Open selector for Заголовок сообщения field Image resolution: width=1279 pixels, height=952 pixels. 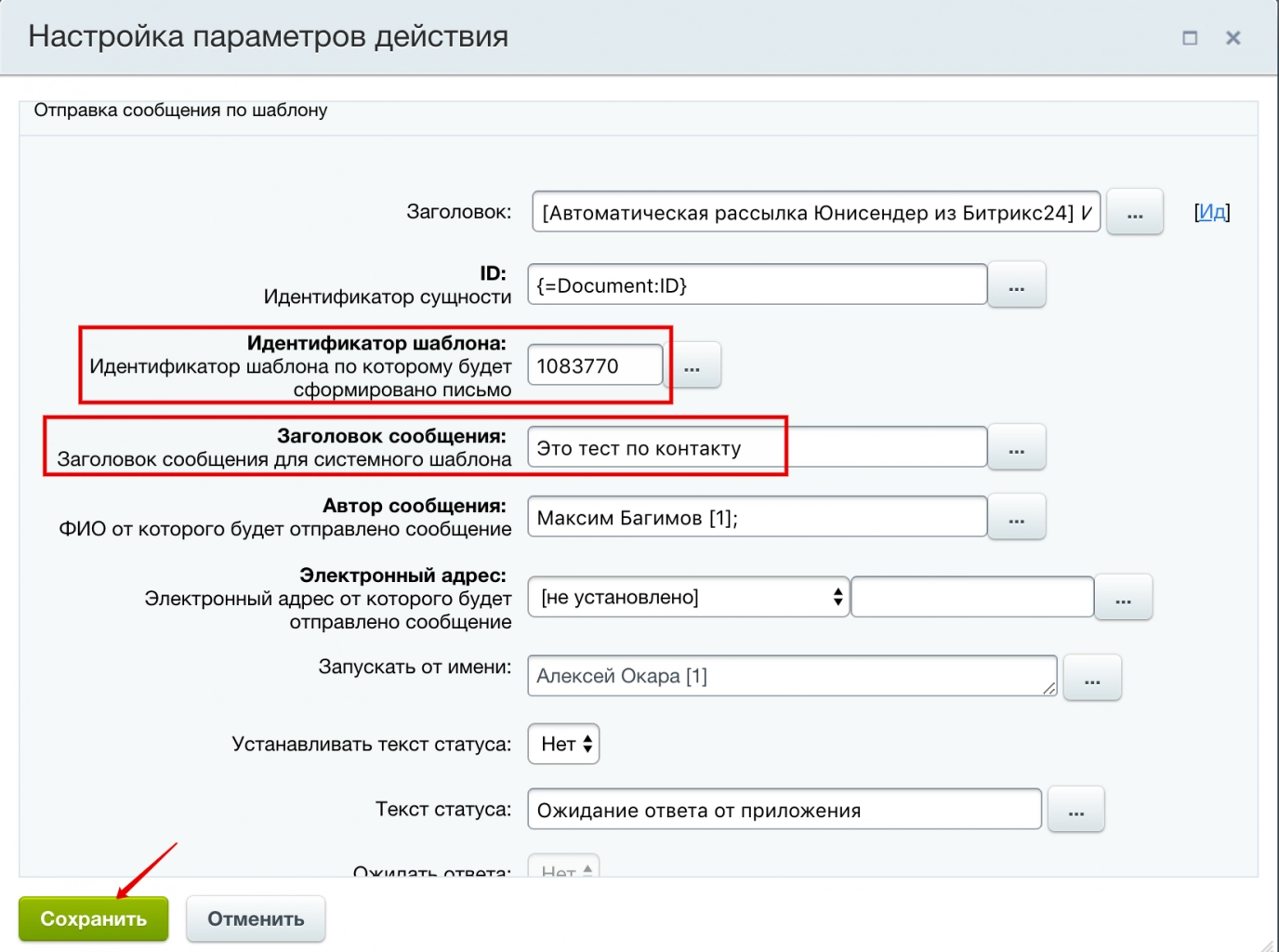[x=1017, y=447]
